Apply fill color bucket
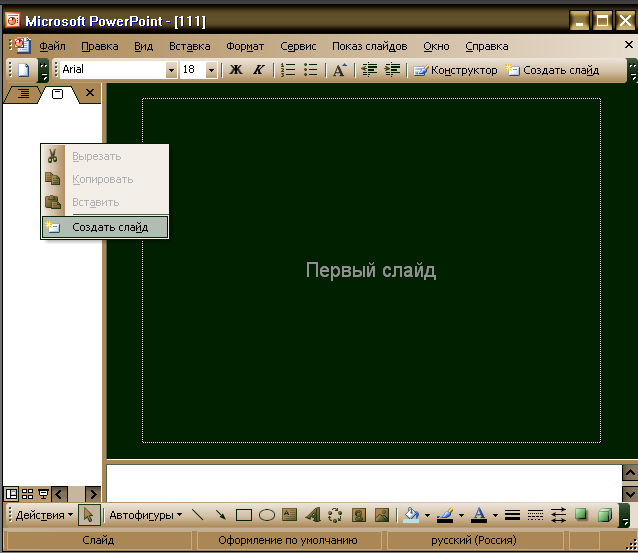The width and height of the screenshot is (638, 553). (411, 515)
